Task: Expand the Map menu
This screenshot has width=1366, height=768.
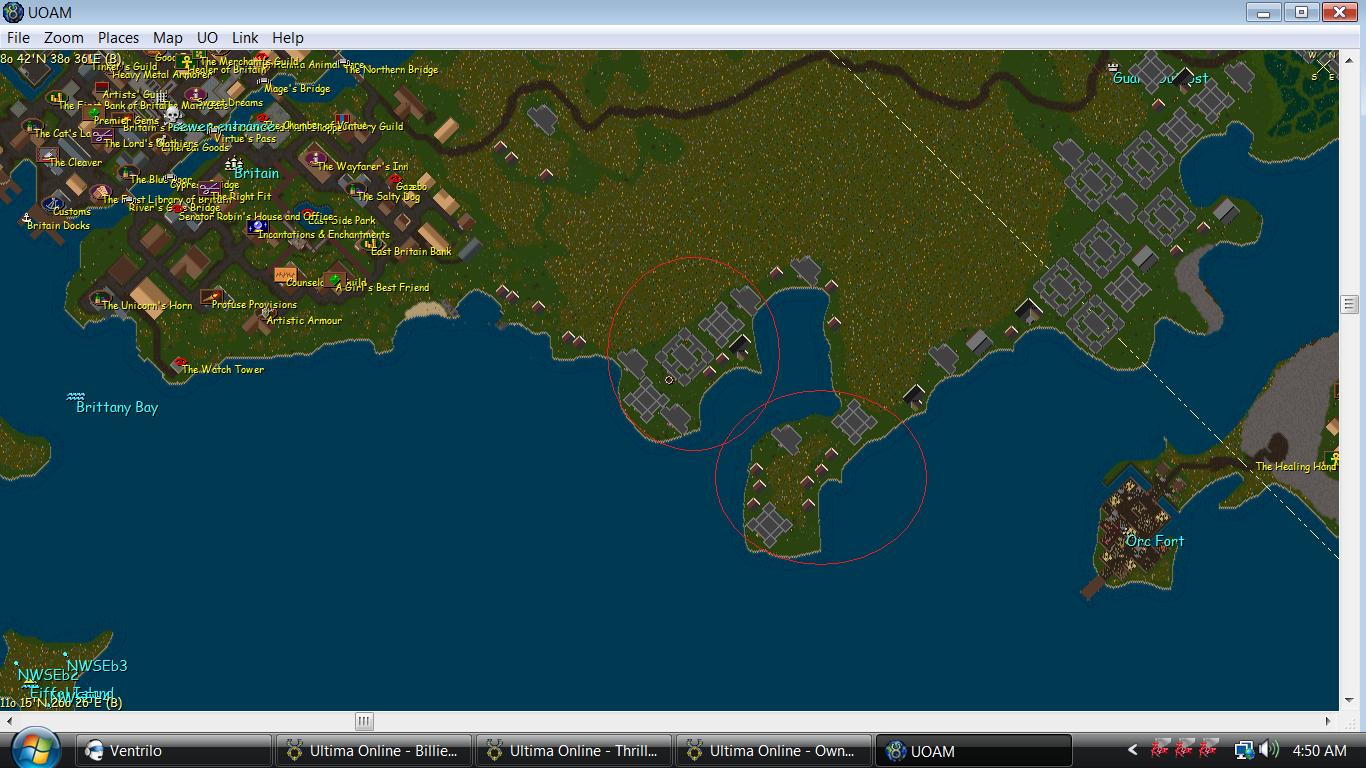Action: tap(167, 38)
